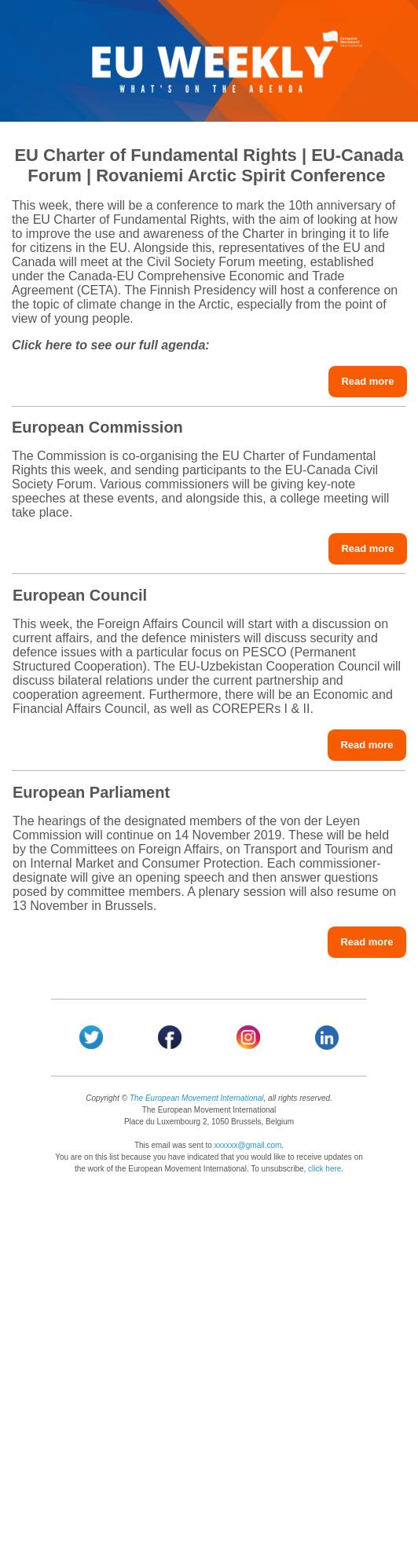
Task: Click the main headline about EU Charter
Action: (x=209, y=165)
